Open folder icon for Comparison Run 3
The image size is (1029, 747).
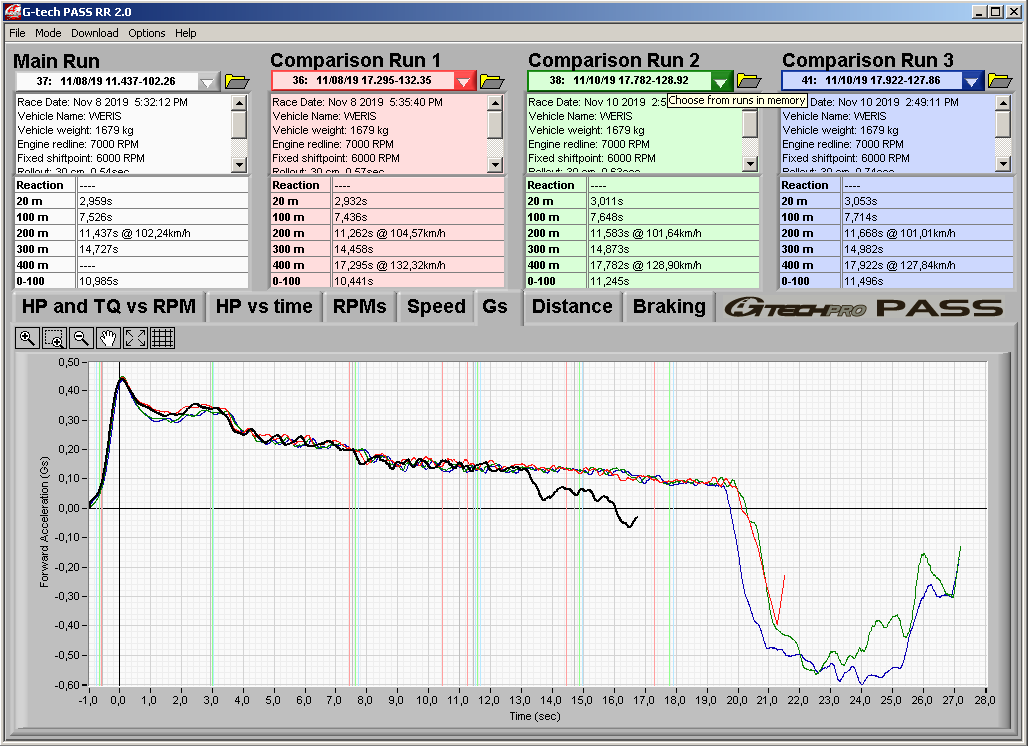pyautogui.click(x=1002, y=81)
